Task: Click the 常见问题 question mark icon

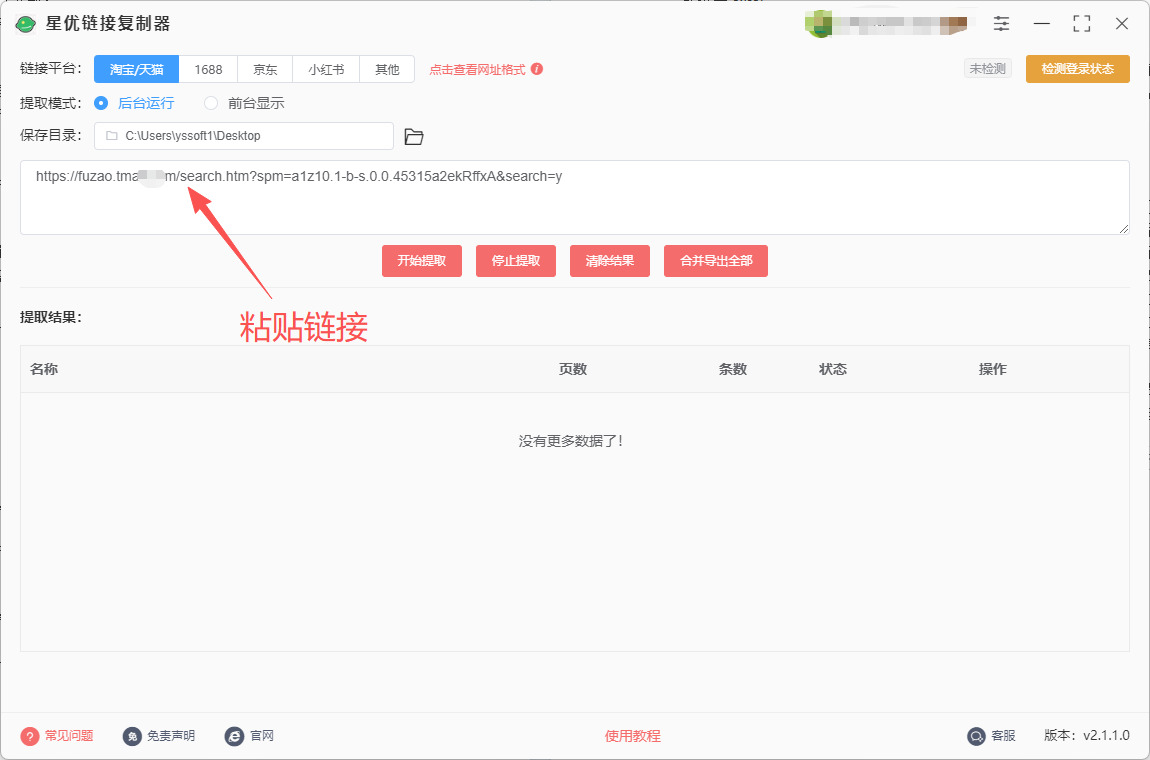Action: pos(29,736)
